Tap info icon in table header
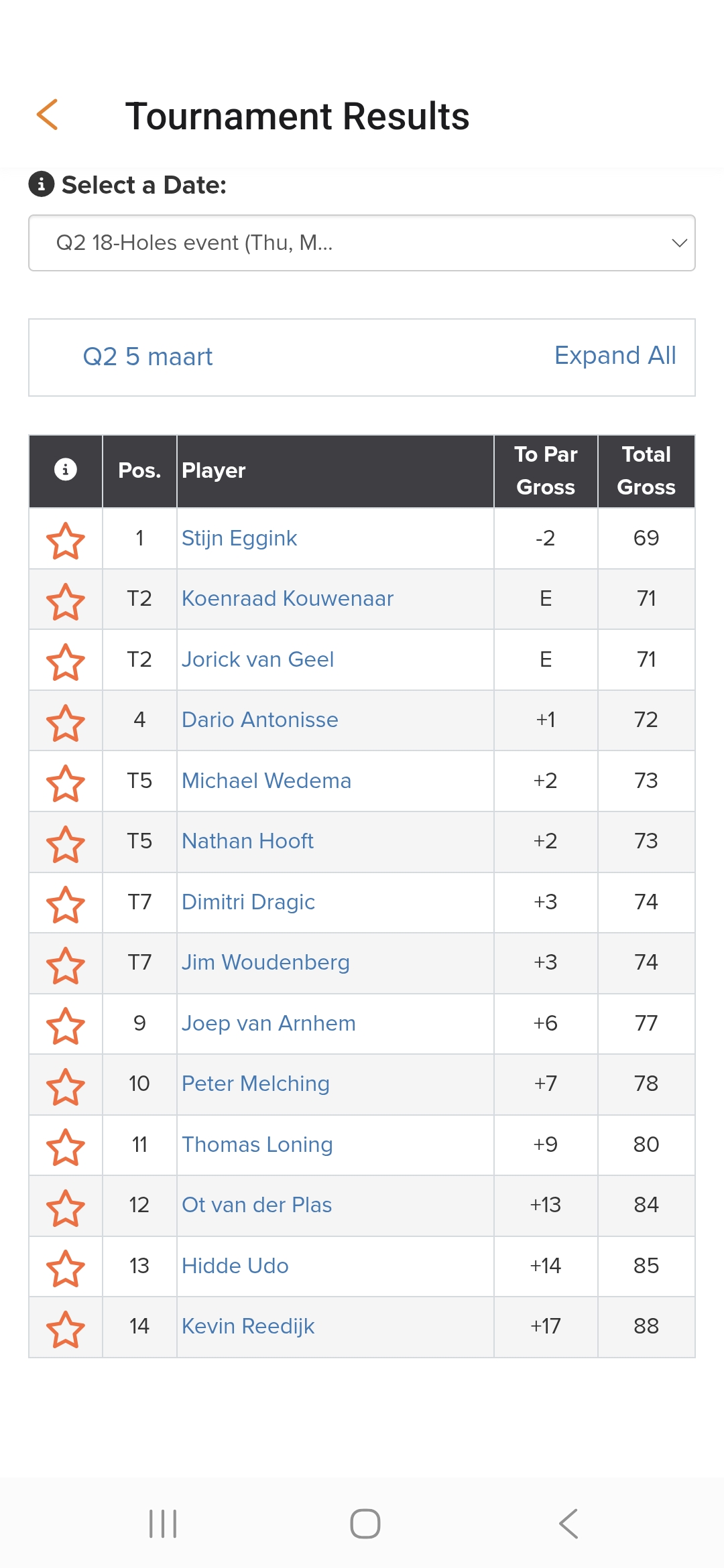The height and width of the screenshot is (1568, 724). pyautogui.click(x=66, y=469)
